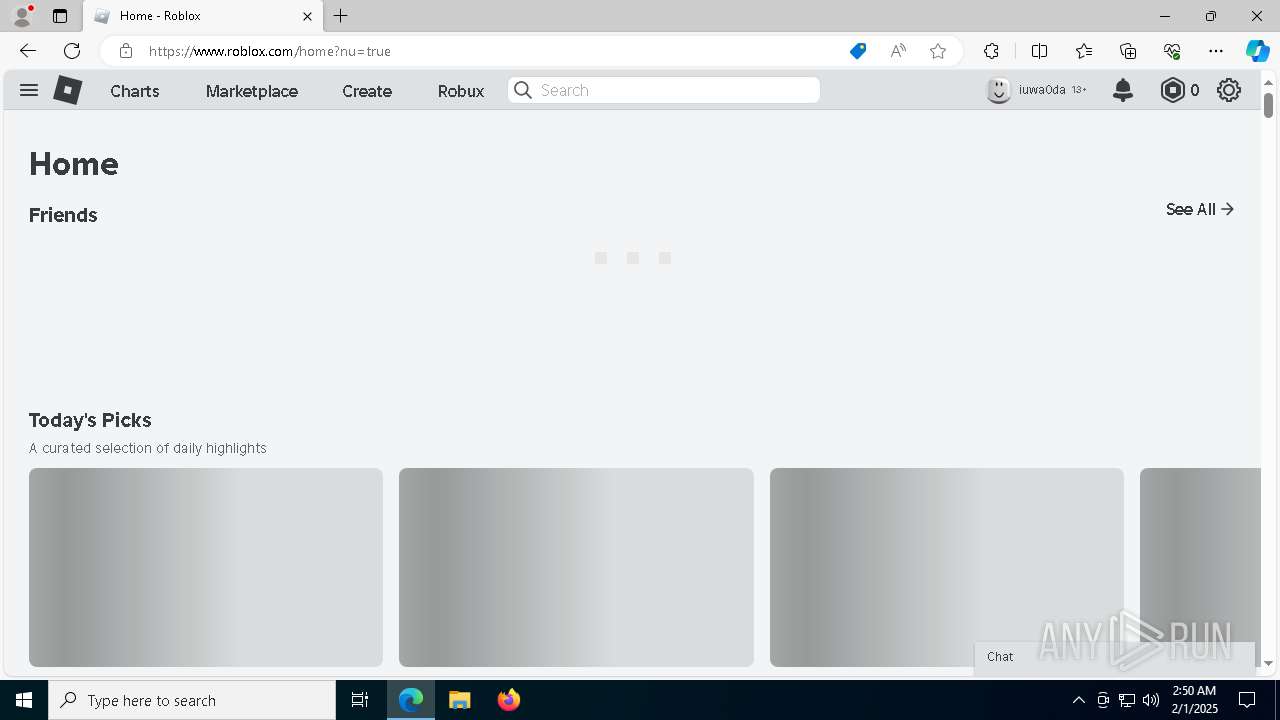The image size is (1280, 720).
Task: Open the iuwa0da profile link
Action: click(x=1042, y=90)
